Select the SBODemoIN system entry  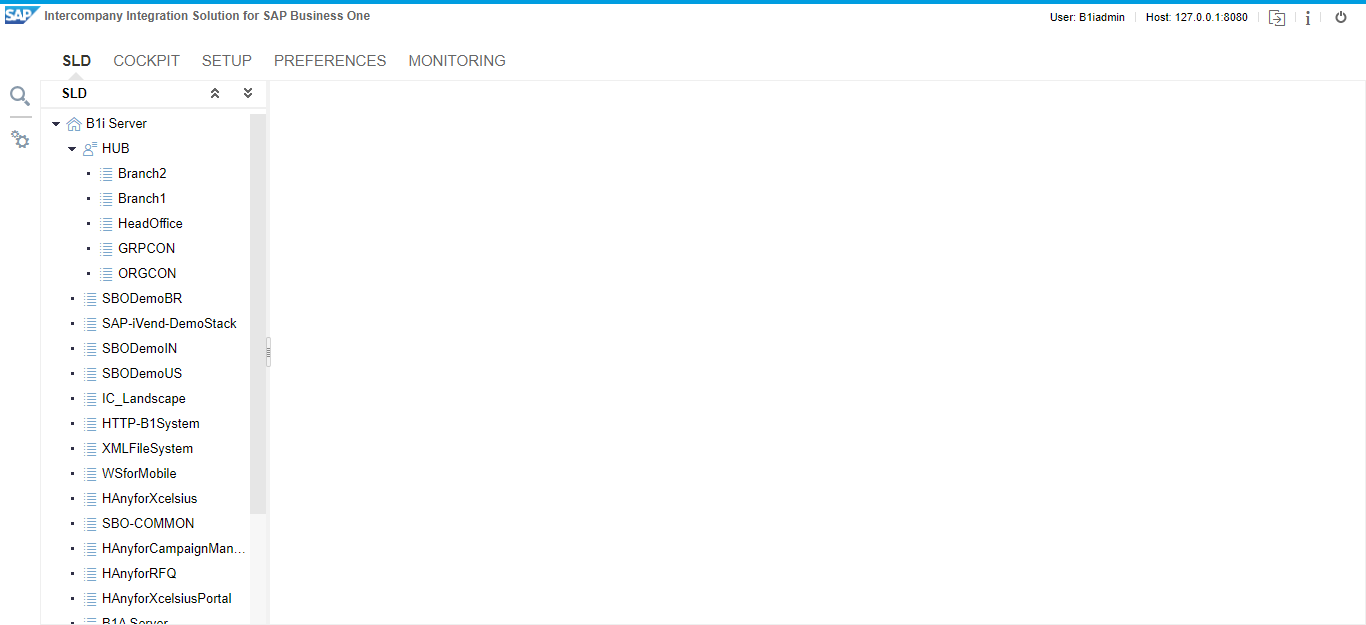click(140, 349)
